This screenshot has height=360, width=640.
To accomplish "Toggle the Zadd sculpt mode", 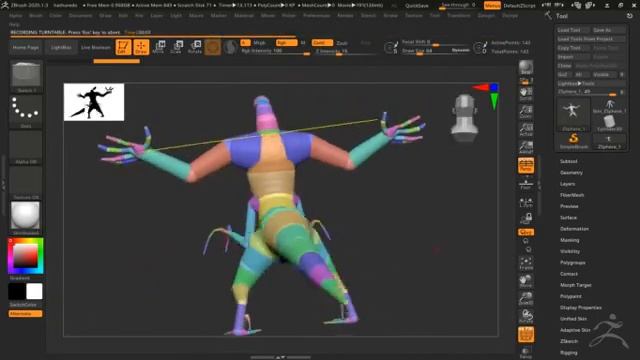I will 322,42.
